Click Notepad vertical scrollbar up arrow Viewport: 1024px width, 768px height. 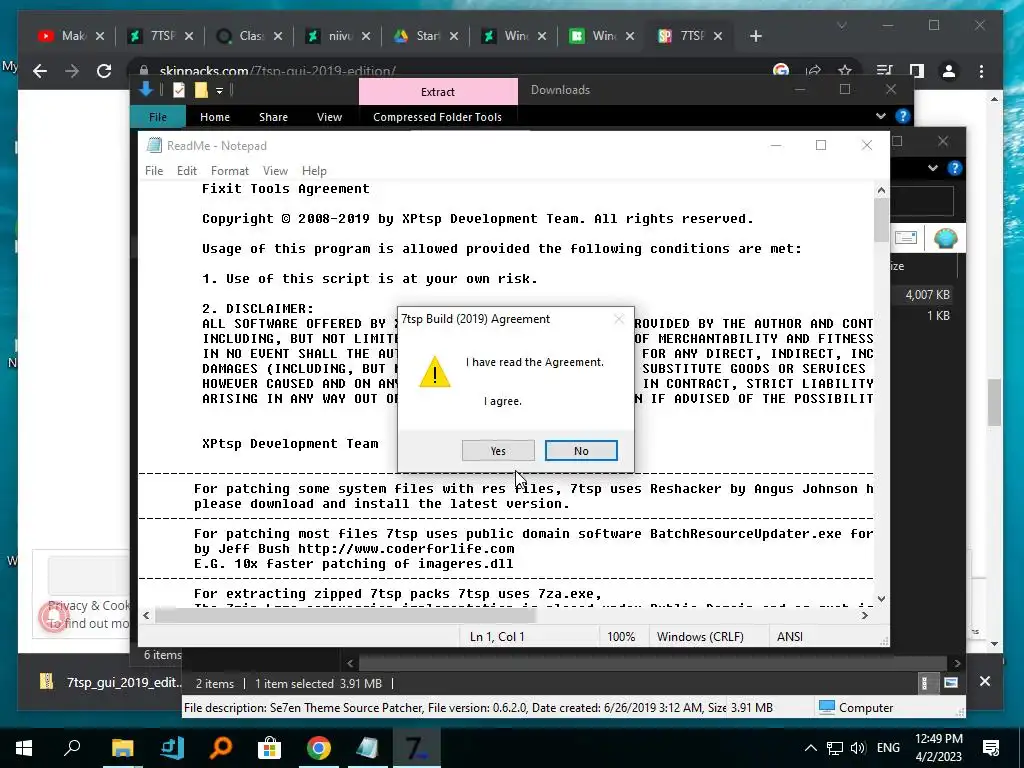click(881, 190)
